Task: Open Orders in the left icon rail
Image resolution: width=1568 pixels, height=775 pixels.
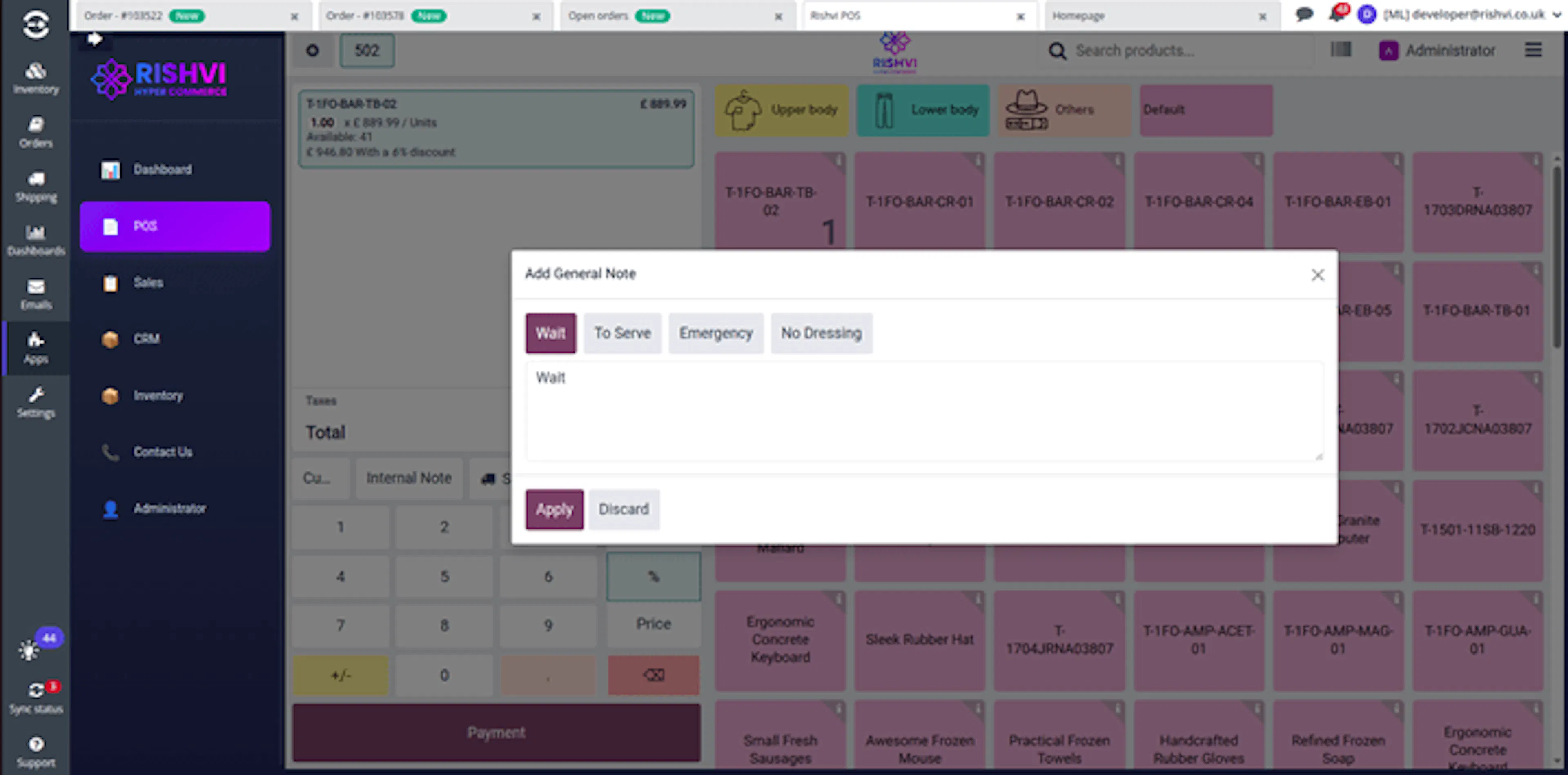Action: tap(36, 133)
